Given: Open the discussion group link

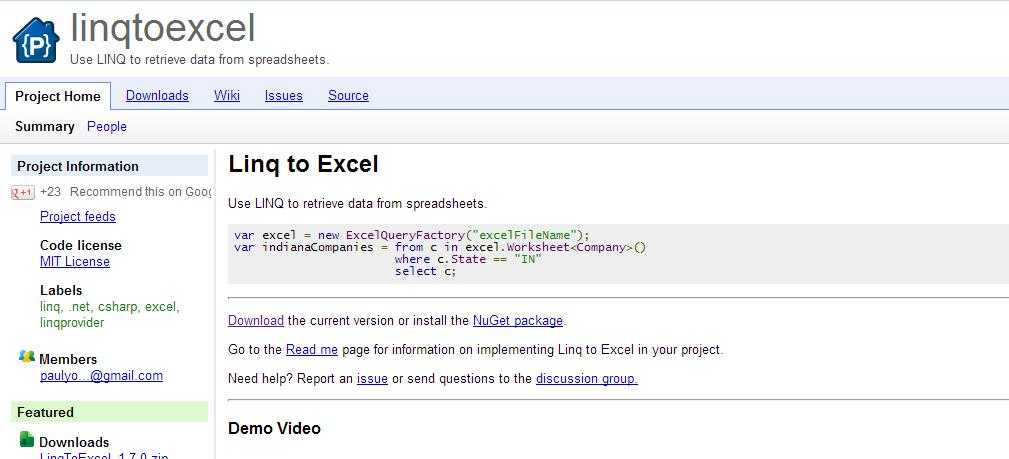Looking at the screenshot, I should pos(587,379).
